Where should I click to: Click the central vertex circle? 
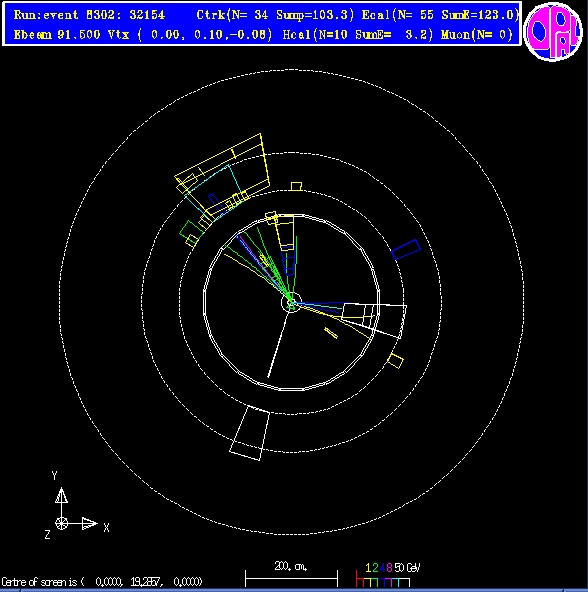point(291,302)
